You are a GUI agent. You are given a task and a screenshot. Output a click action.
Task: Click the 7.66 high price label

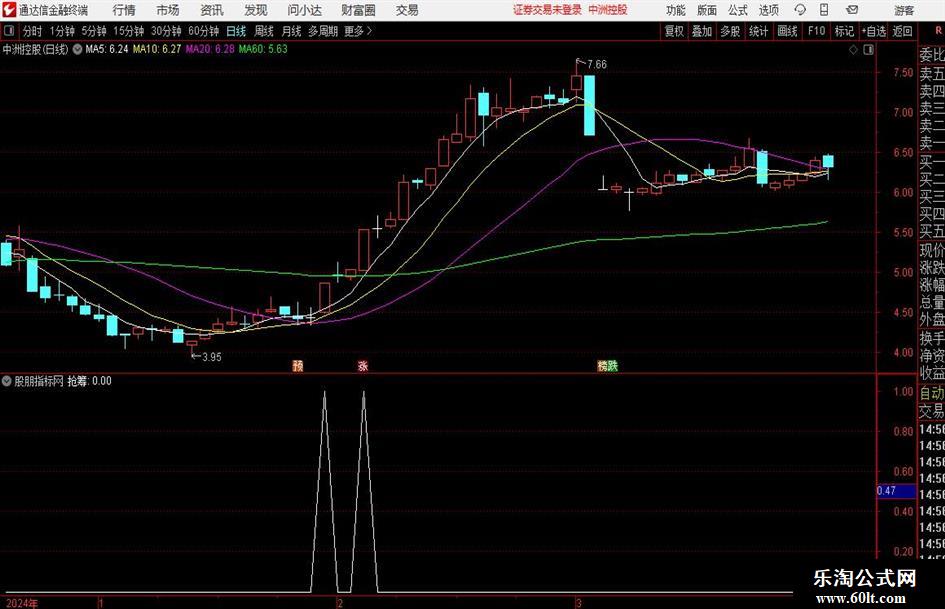(596, 65)
